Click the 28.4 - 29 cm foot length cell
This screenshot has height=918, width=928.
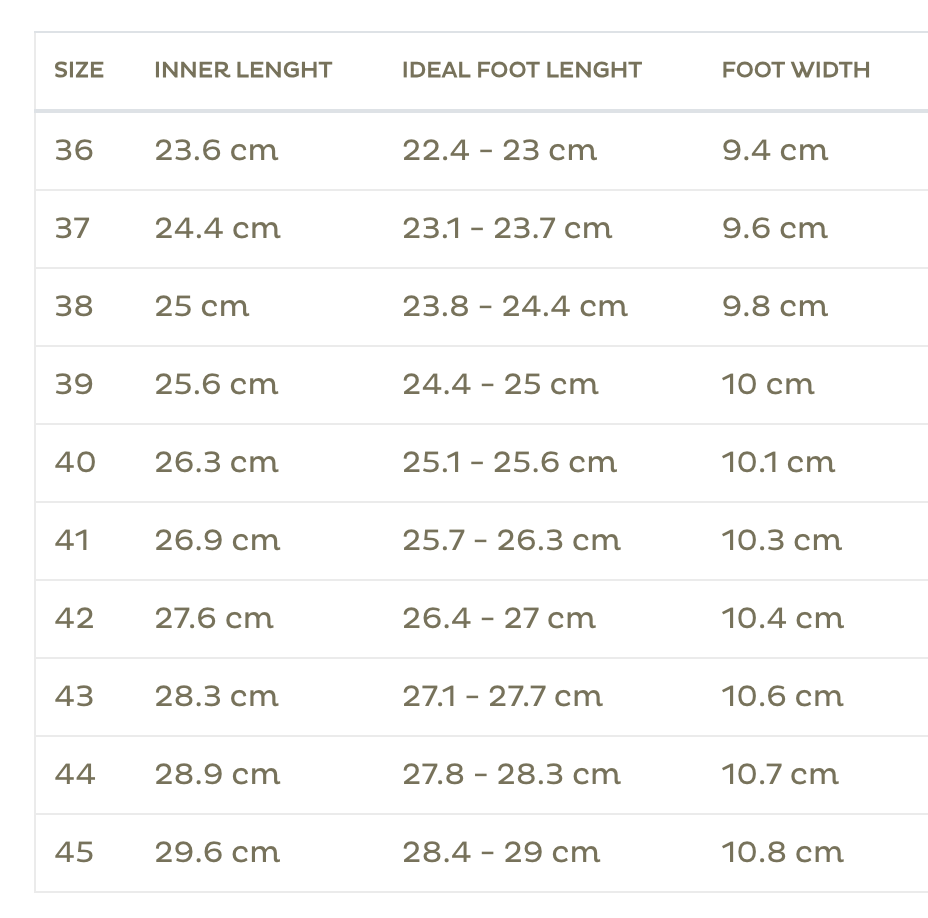click(501, 853)
